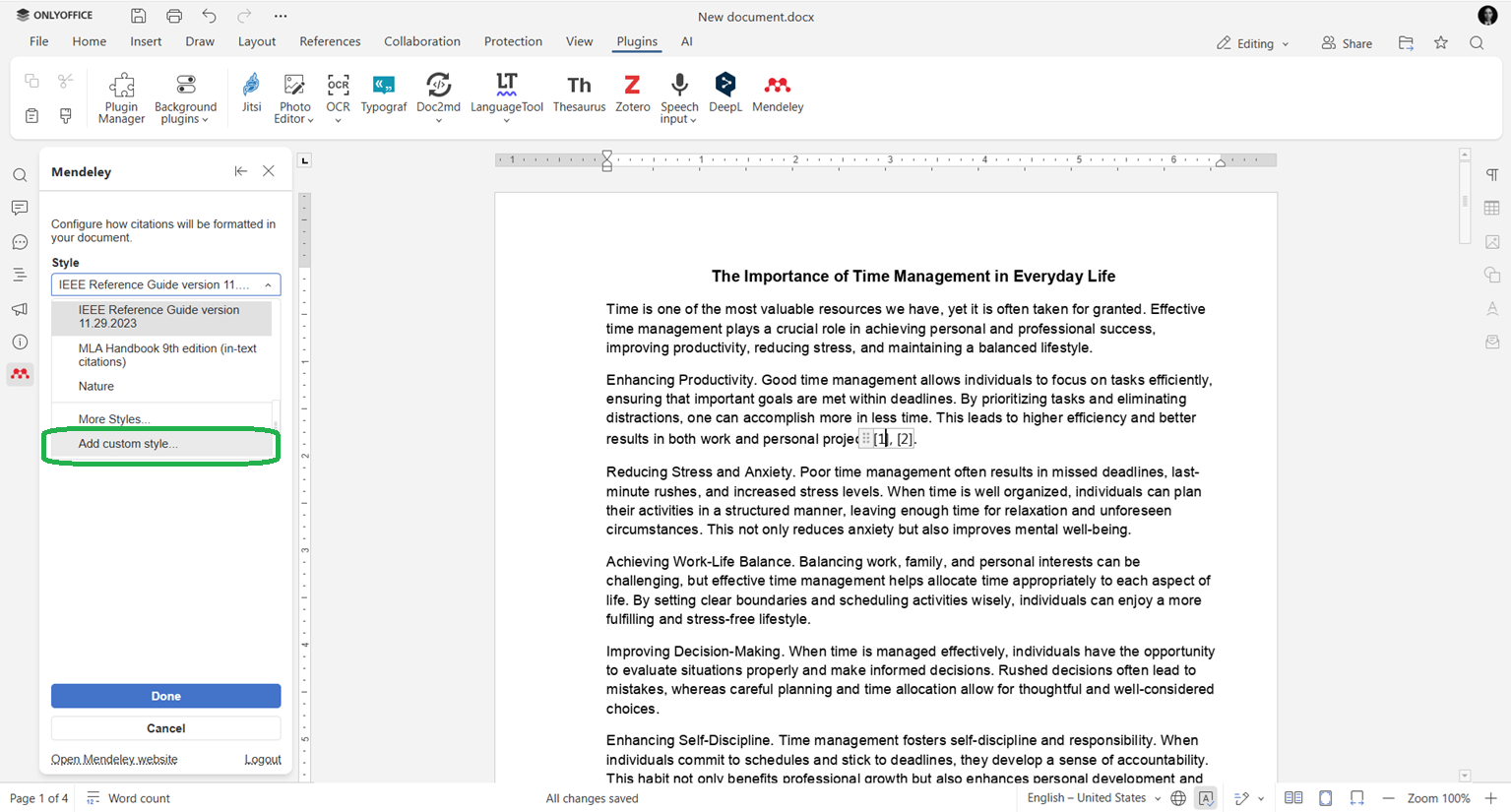Viewport: 1511px width, 812px height.
Task: Open Word count from status bar
Action: (x=128, y=798)
